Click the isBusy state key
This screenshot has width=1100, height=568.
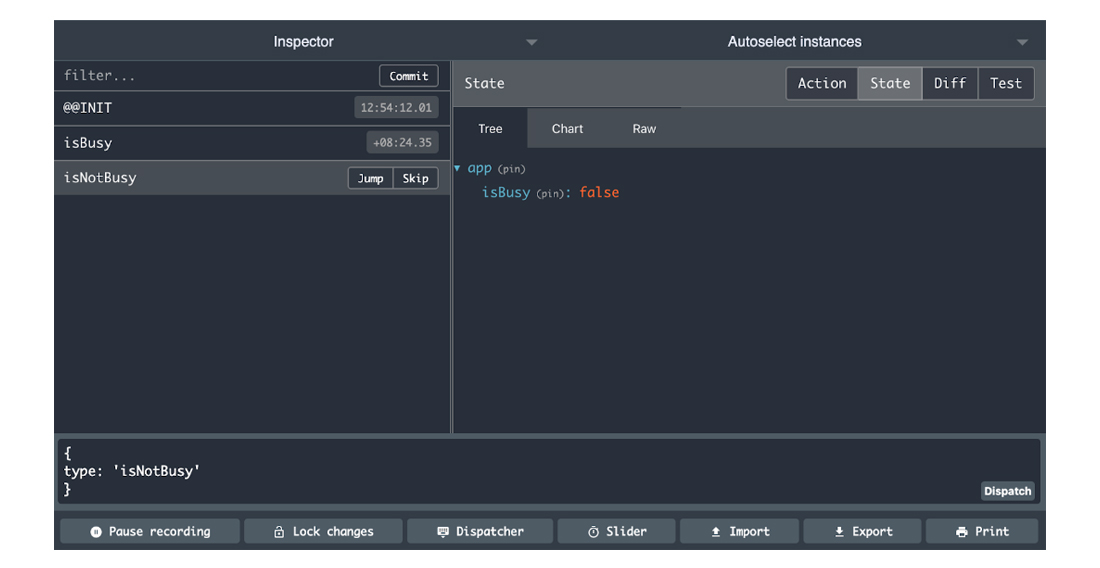[506, 193]
